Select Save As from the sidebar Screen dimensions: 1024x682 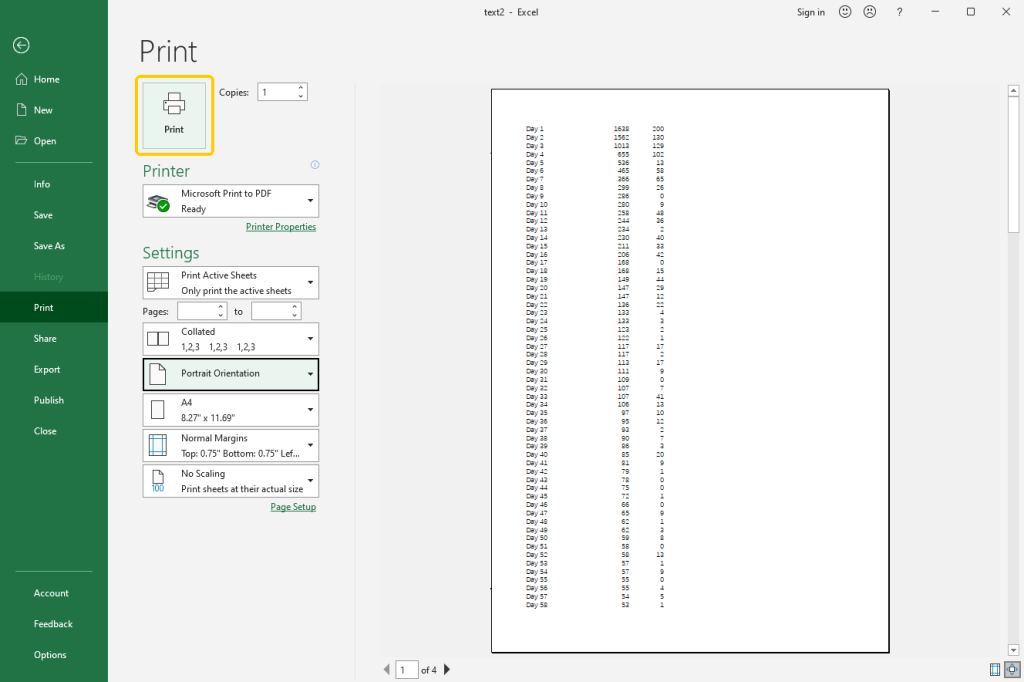[x=52, y=245]
